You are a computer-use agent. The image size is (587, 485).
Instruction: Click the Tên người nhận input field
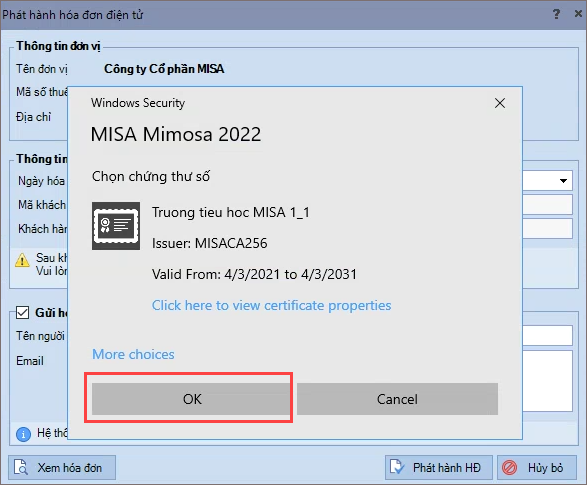coord(547,335)
